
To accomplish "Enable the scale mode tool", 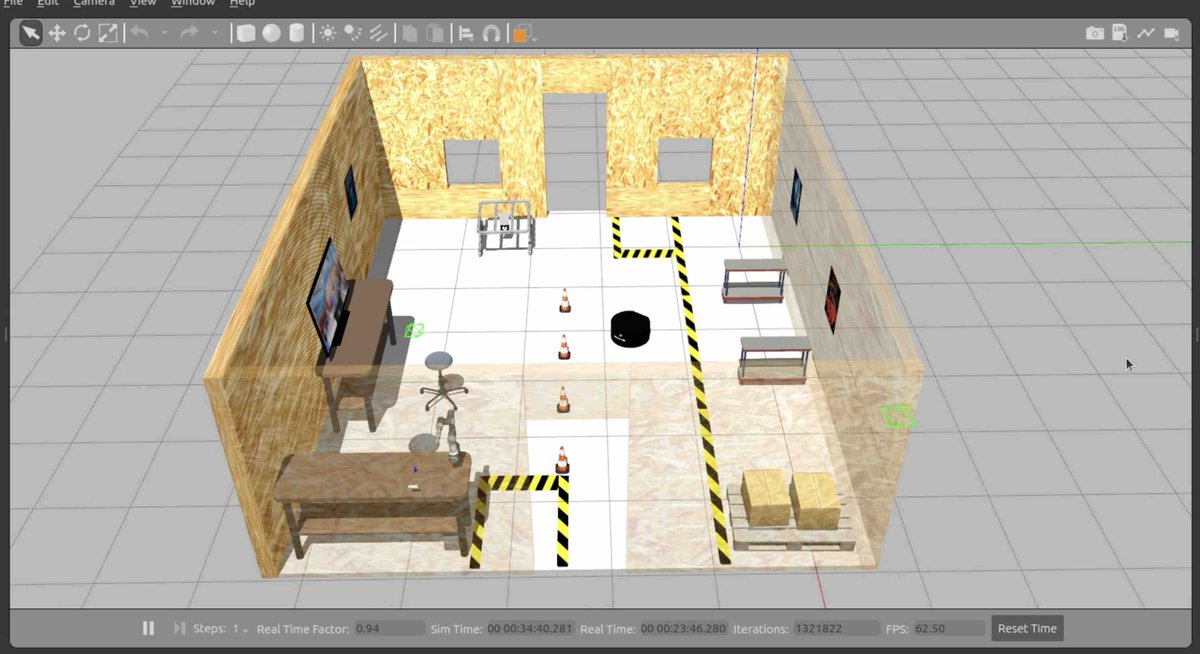I will coord(106,32).
